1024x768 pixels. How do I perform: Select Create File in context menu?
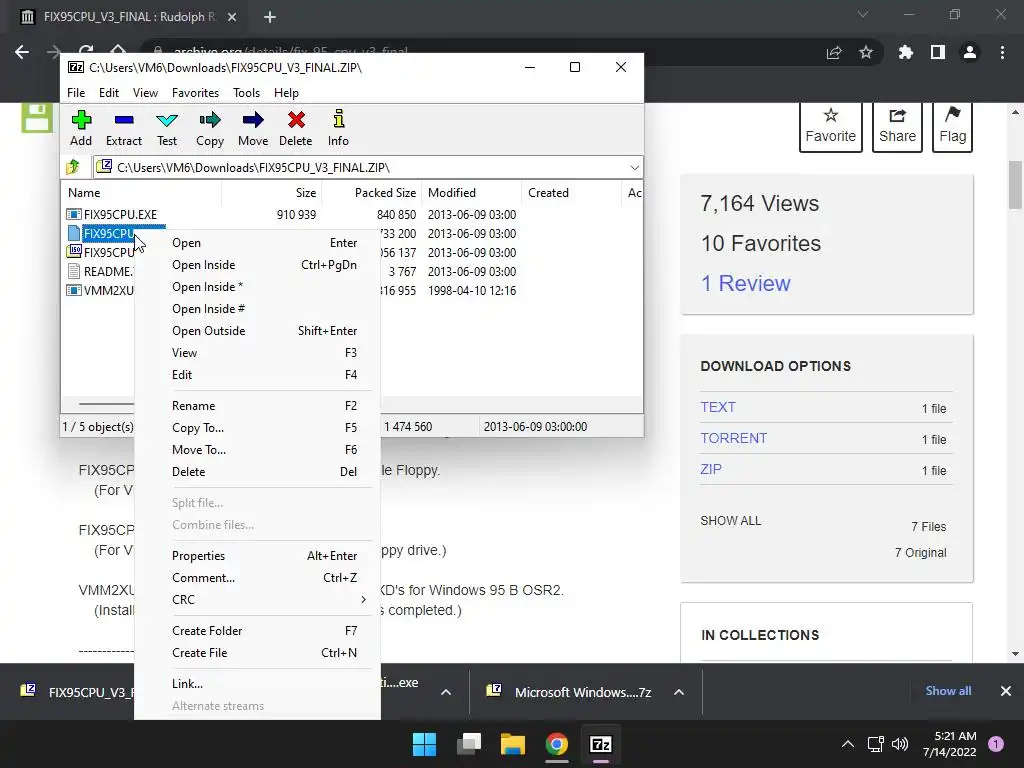[257, 653]
